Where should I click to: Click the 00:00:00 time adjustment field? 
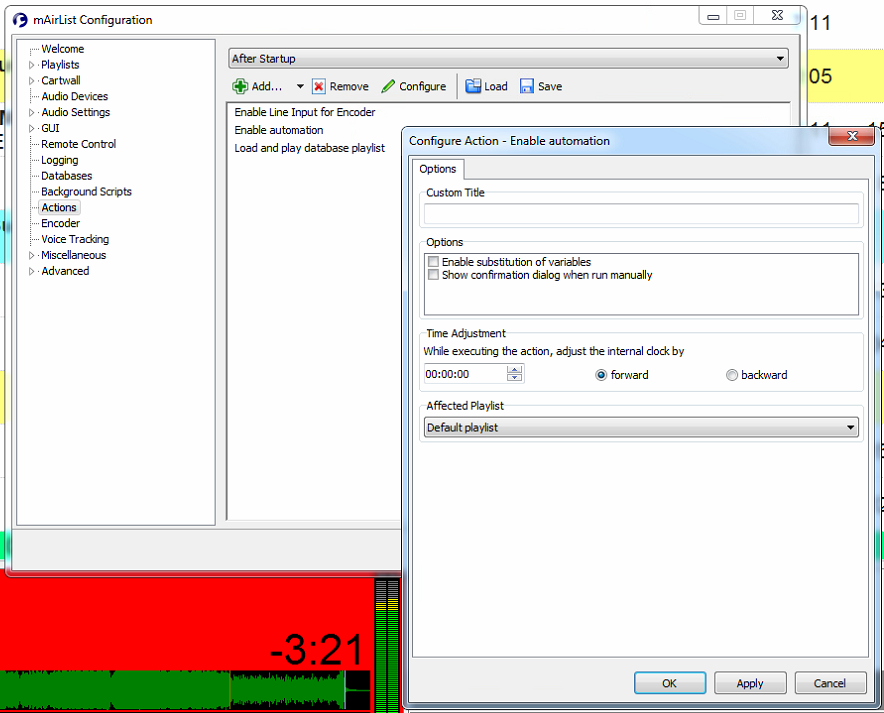(x=465, y=374)
